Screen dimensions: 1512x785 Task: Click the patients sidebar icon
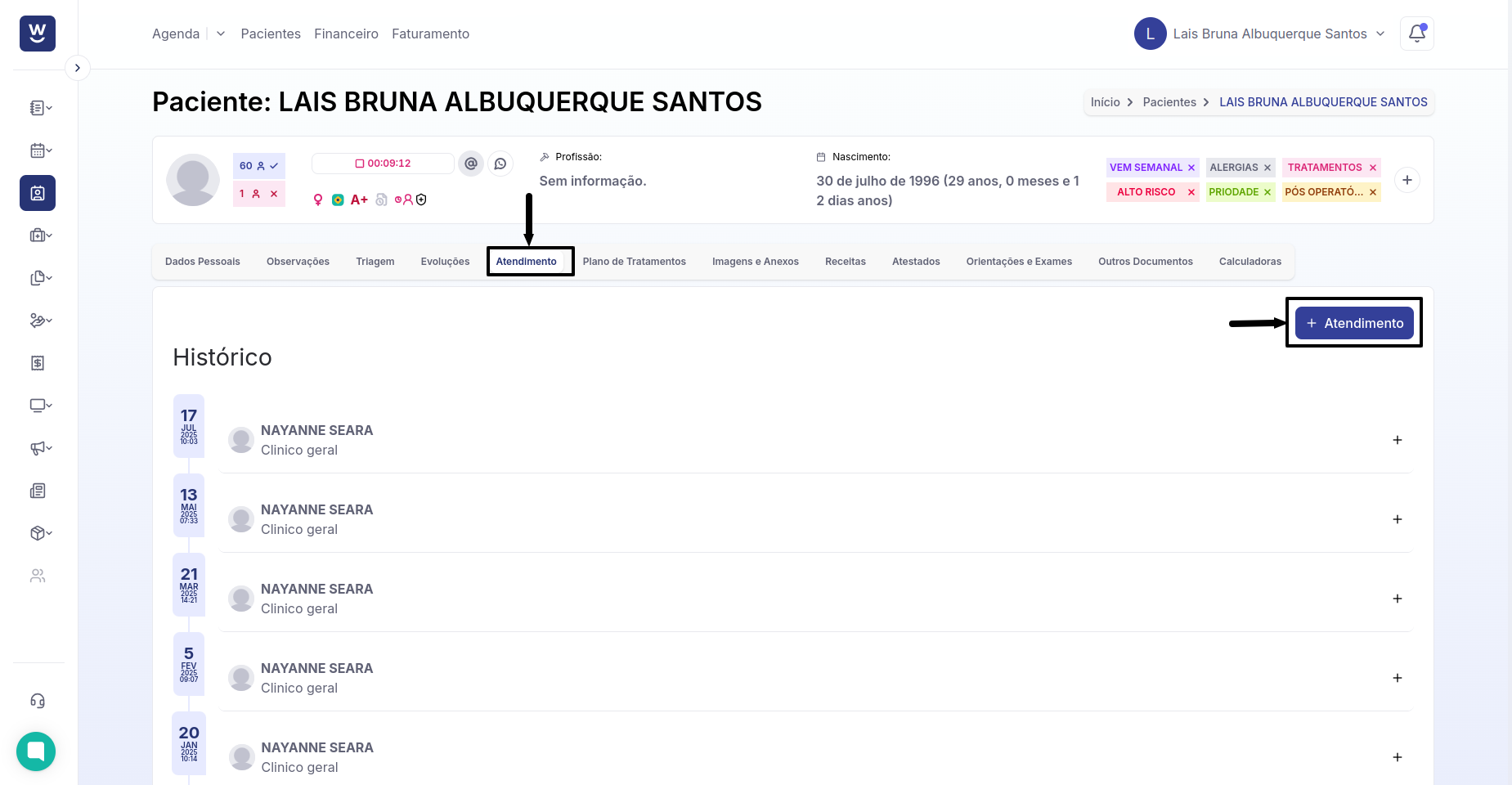coord(38,193)
